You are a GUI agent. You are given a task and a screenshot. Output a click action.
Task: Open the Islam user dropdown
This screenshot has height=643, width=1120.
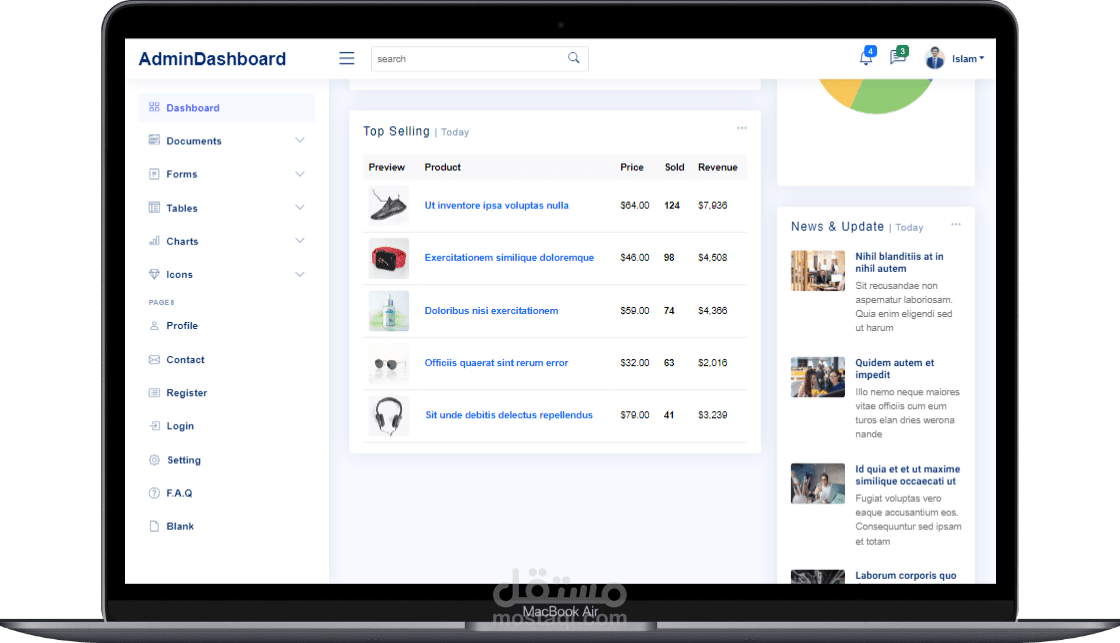[x=968, y=59]
